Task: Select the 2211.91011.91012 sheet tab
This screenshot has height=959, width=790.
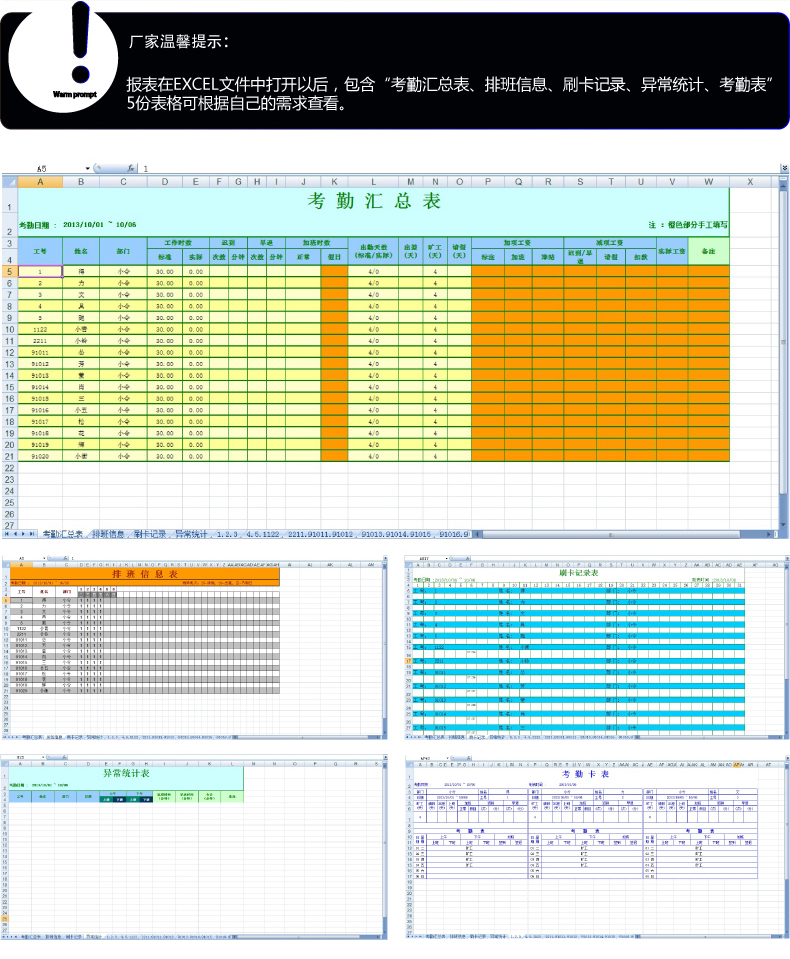Action: pyautogui.click(x=320, y=534)
